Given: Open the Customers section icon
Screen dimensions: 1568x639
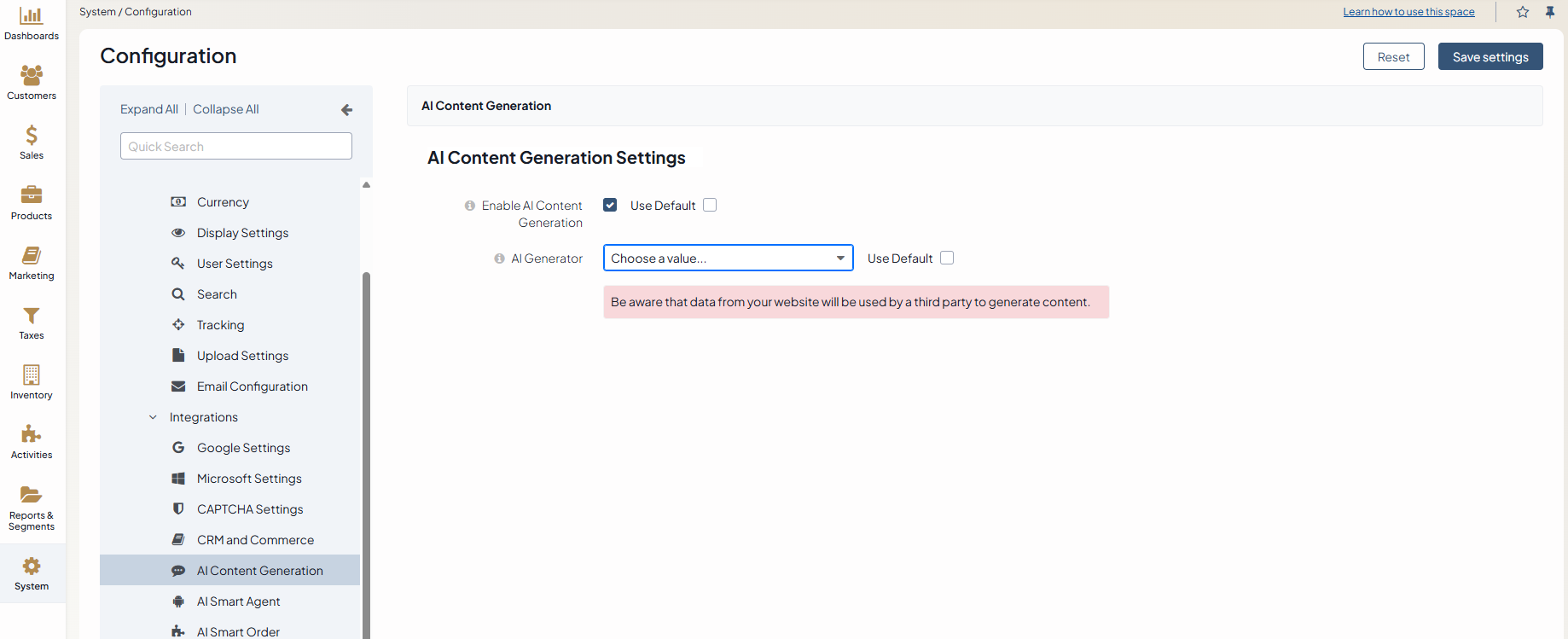Looking at the screenshot, I should [x=32, y=76].
